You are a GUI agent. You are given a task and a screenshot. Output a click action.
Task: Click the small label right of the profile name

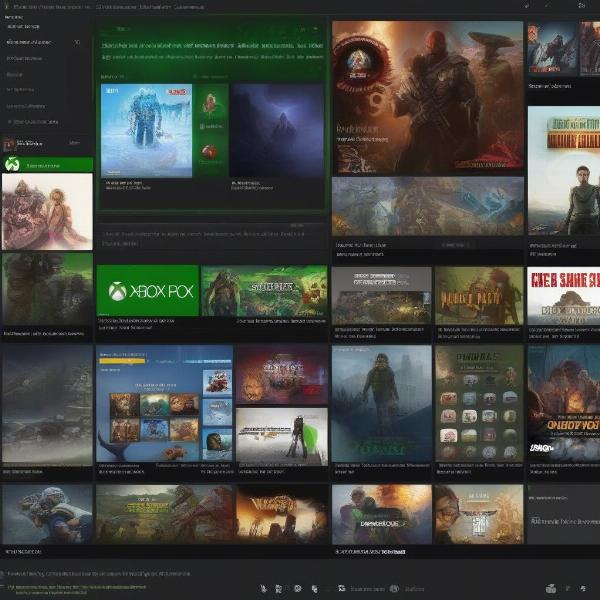[x=74, y=143]
